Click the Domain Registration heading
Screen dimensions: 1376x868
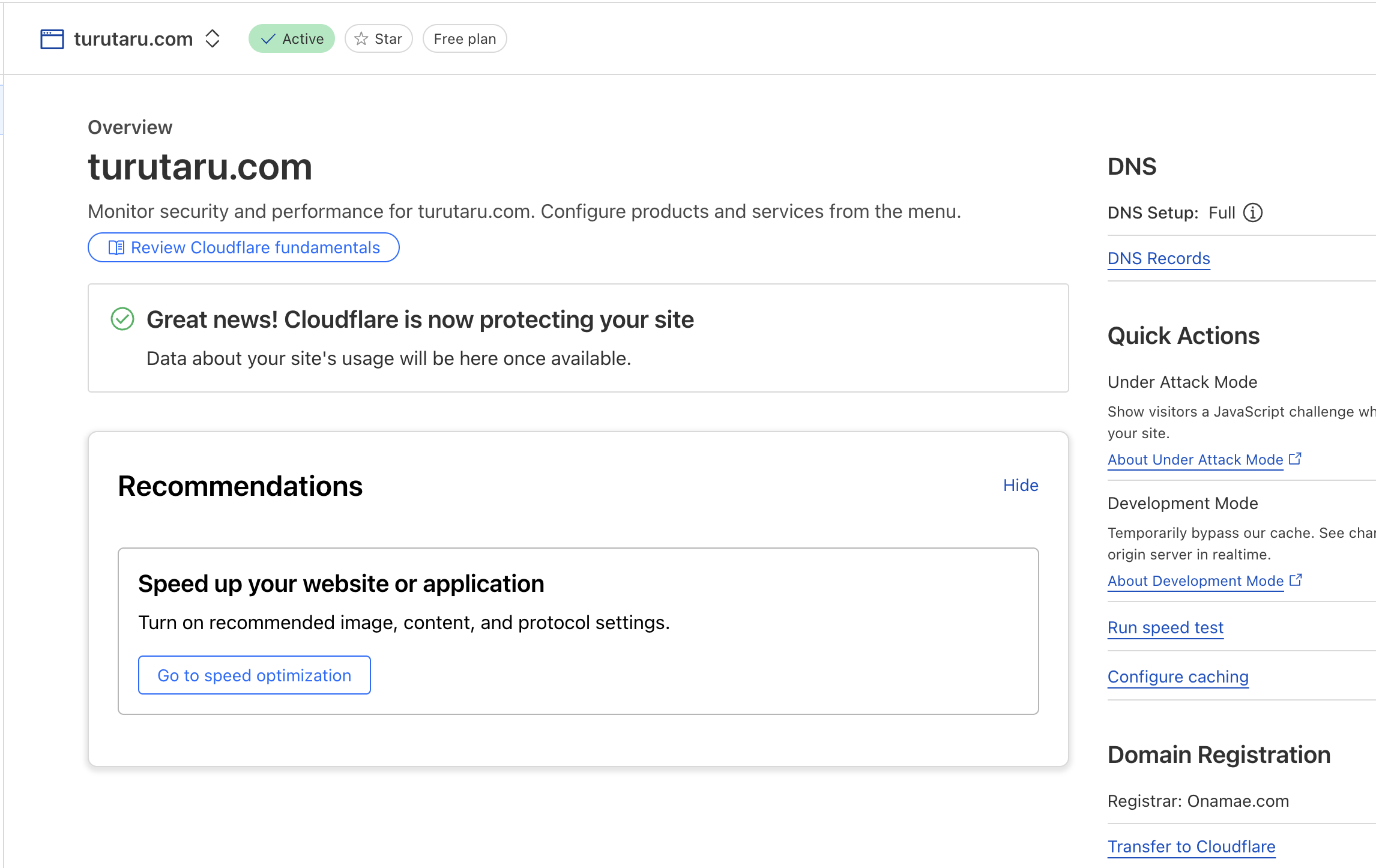pos(1219,755)
